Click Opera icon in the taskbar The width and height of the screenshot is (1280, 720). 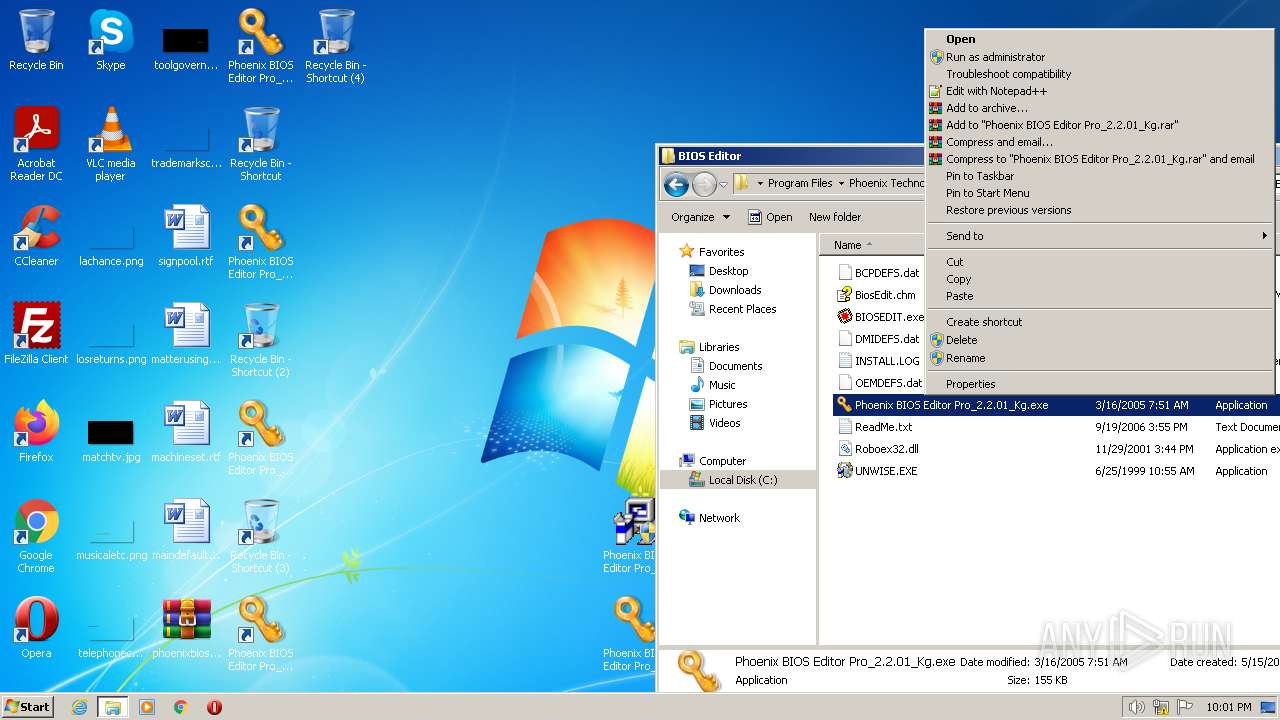coord(214,707)
